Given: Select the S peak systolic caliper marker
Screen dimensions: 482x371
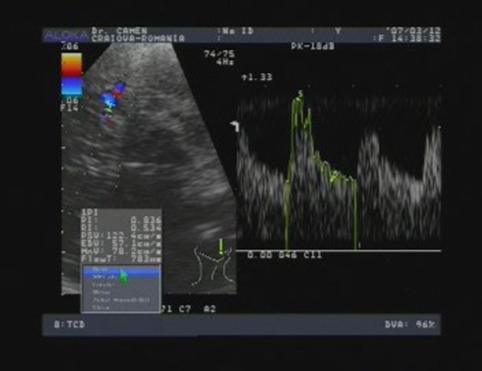Looking at the screenshot, I should pyautogui.click(x=300, y=94).
